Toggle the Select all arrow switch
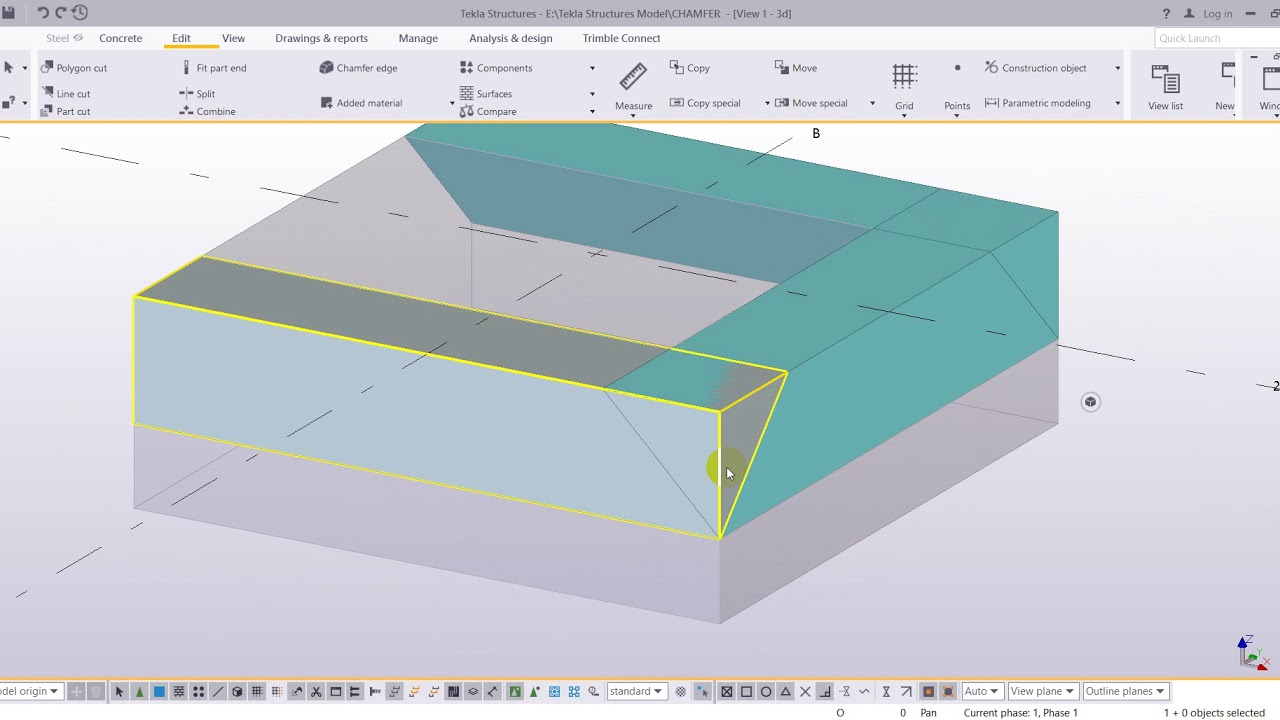 [x=119, y=691]
